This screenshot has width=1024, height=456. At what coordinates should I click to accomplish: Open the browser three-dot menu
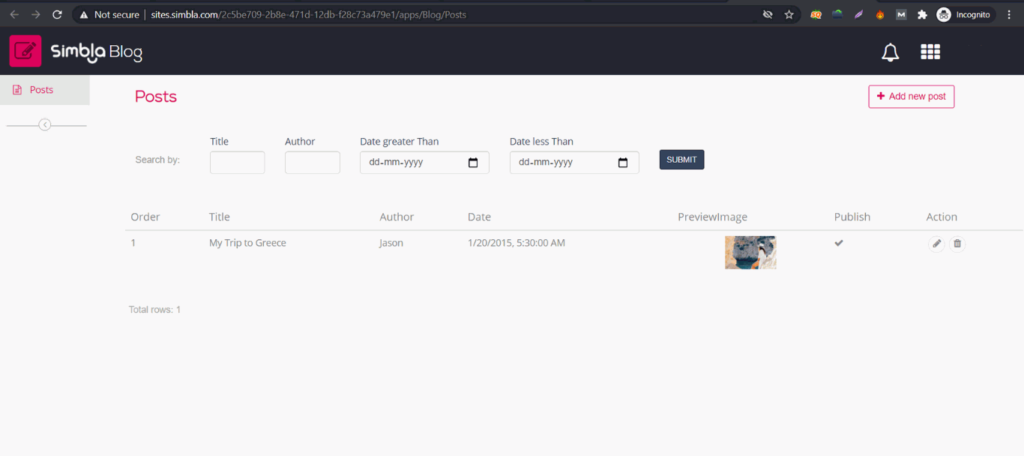click(x=1010, y=14)
